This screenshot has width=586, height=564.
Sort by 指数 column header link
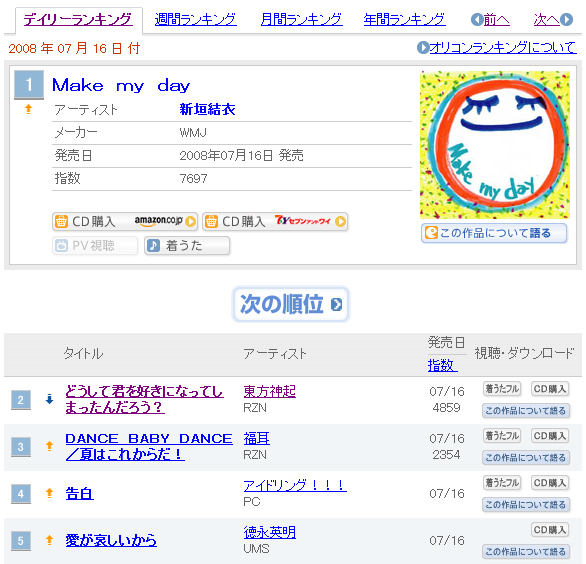442,365
